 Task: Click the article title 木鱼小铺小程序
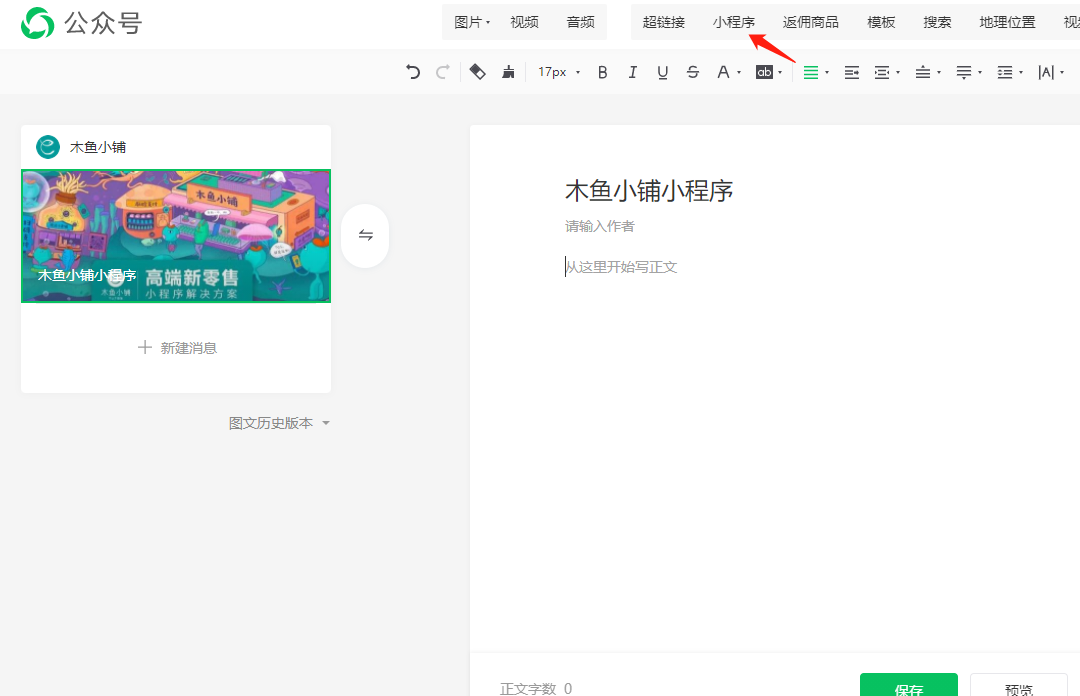click(x=649, y=191)
